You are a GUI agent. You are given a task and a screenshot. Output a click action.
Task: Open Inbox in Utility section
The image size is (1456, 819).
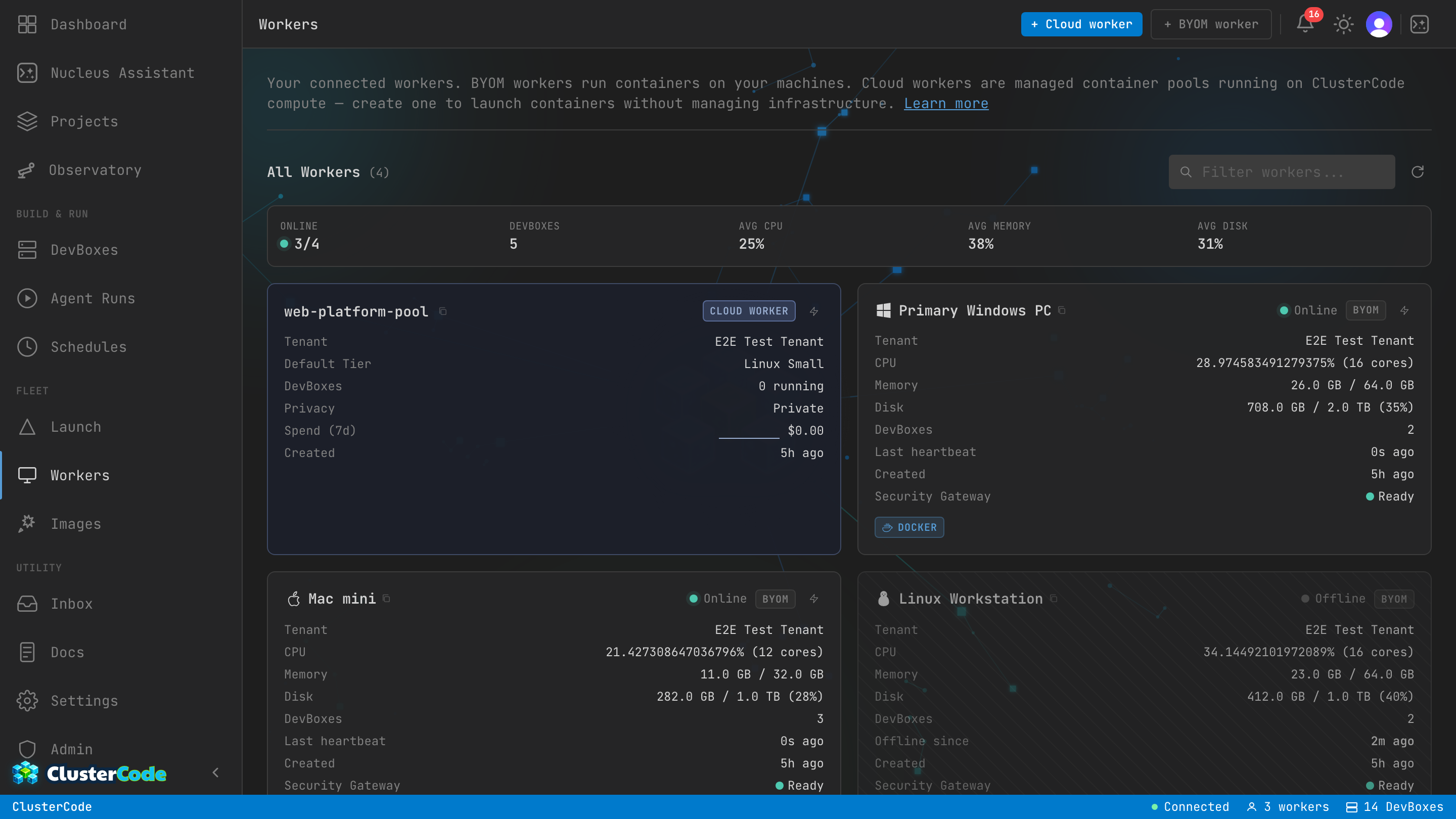pos(121,604)
